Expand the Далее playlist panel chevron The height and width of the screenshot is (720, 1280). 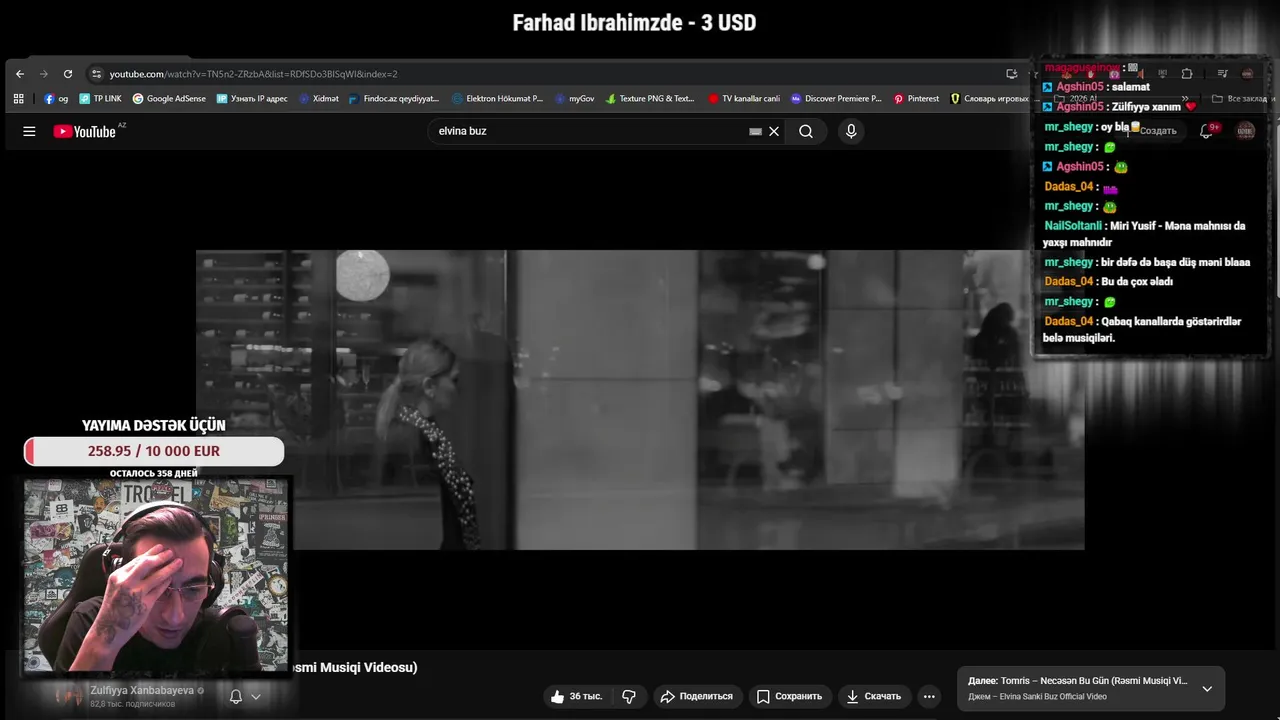click(x=1207, y=688)
